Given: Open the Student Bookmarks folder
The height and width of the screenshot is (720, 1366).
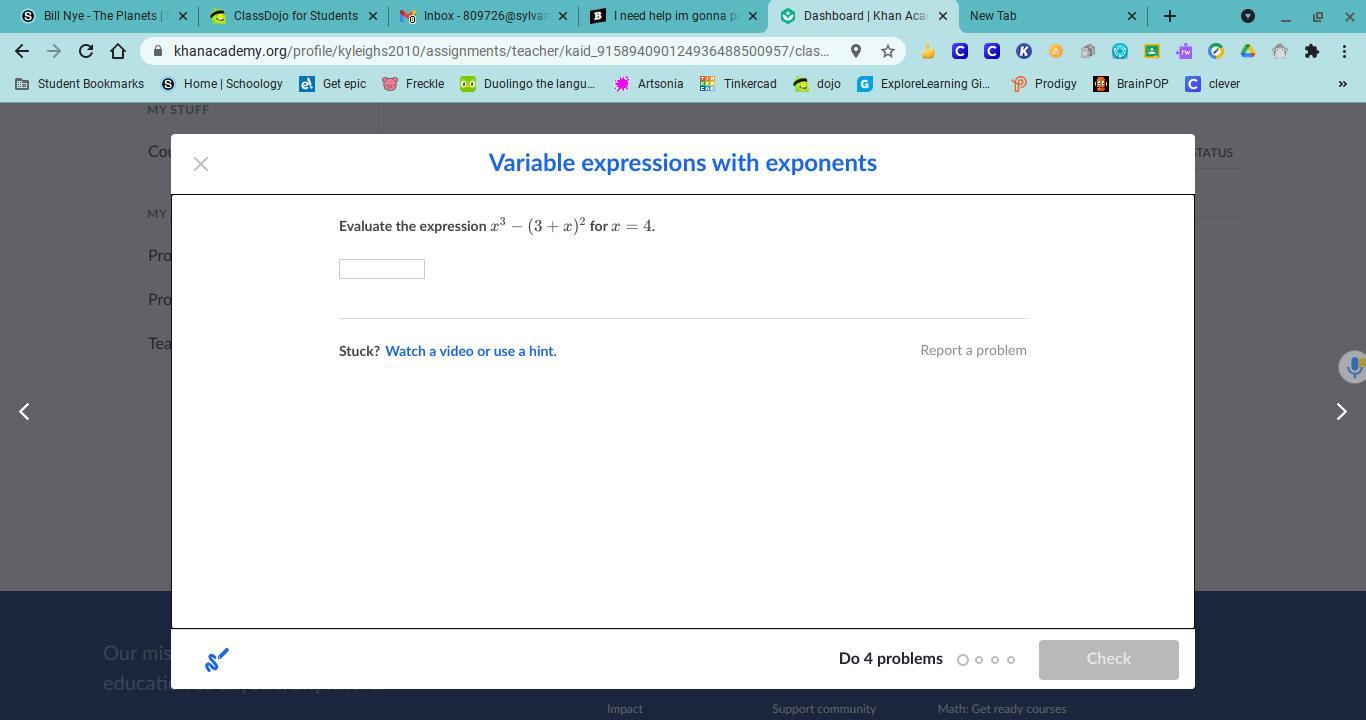Looking at the screenshot, I should tap(80, 84).
